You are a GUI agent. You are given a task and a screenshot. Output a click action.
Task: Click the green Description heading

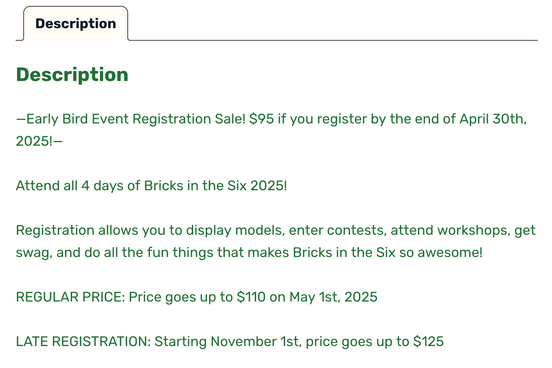72,75
